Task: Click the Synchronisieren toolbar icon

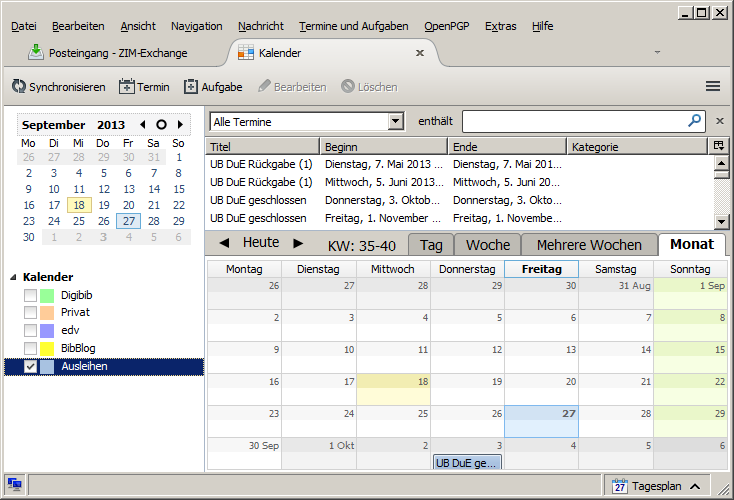Action: point(18,87)
